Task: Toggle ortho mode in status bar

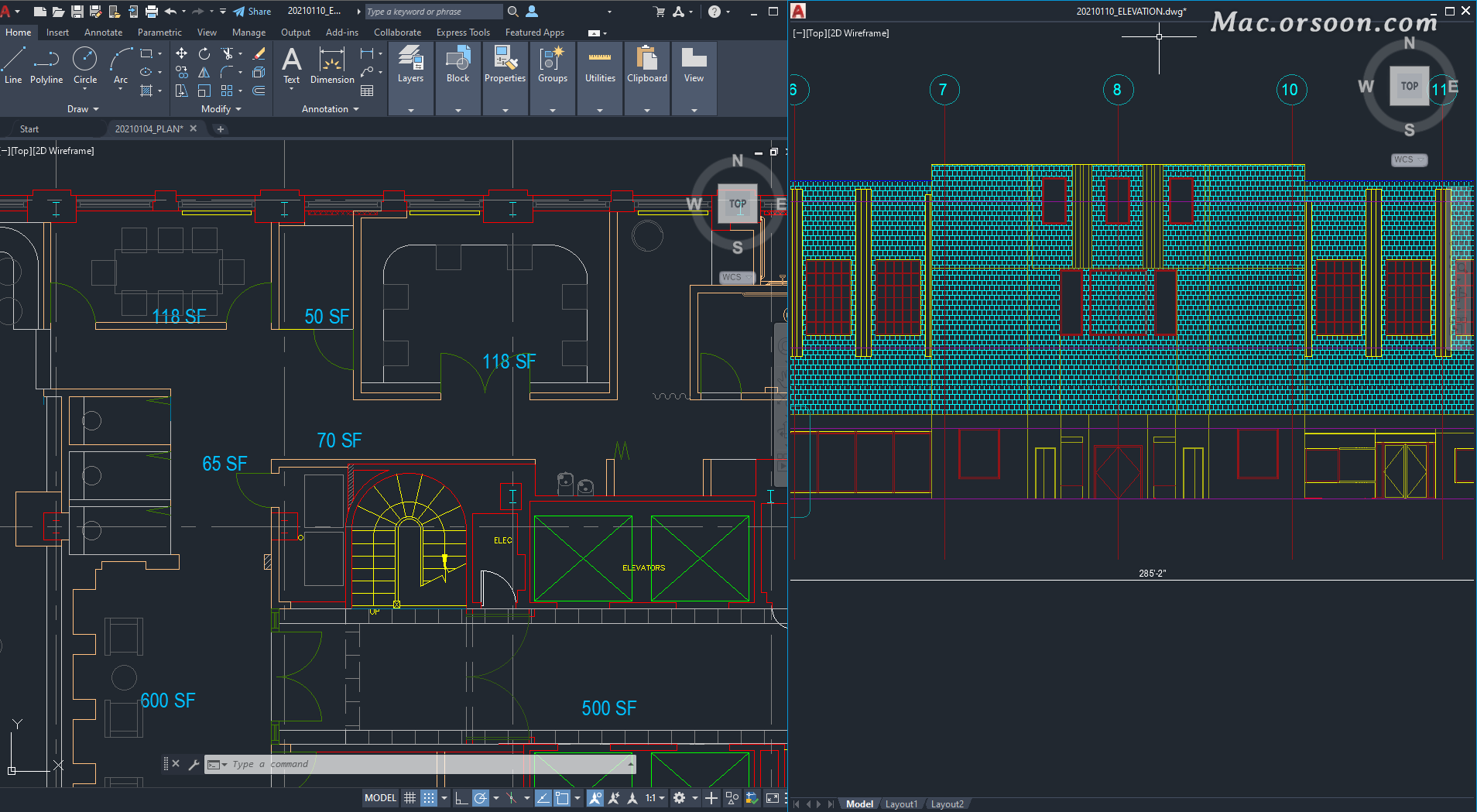Action: pos(461,798)
